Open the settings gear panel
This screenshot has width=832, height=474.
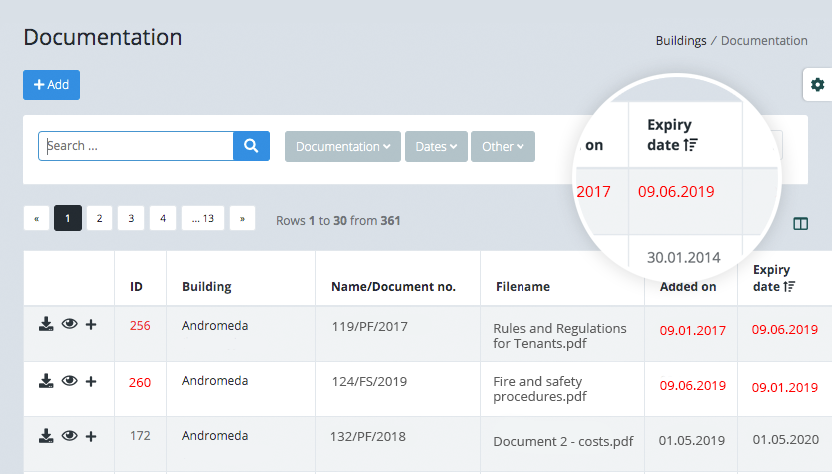coord(817,84)
